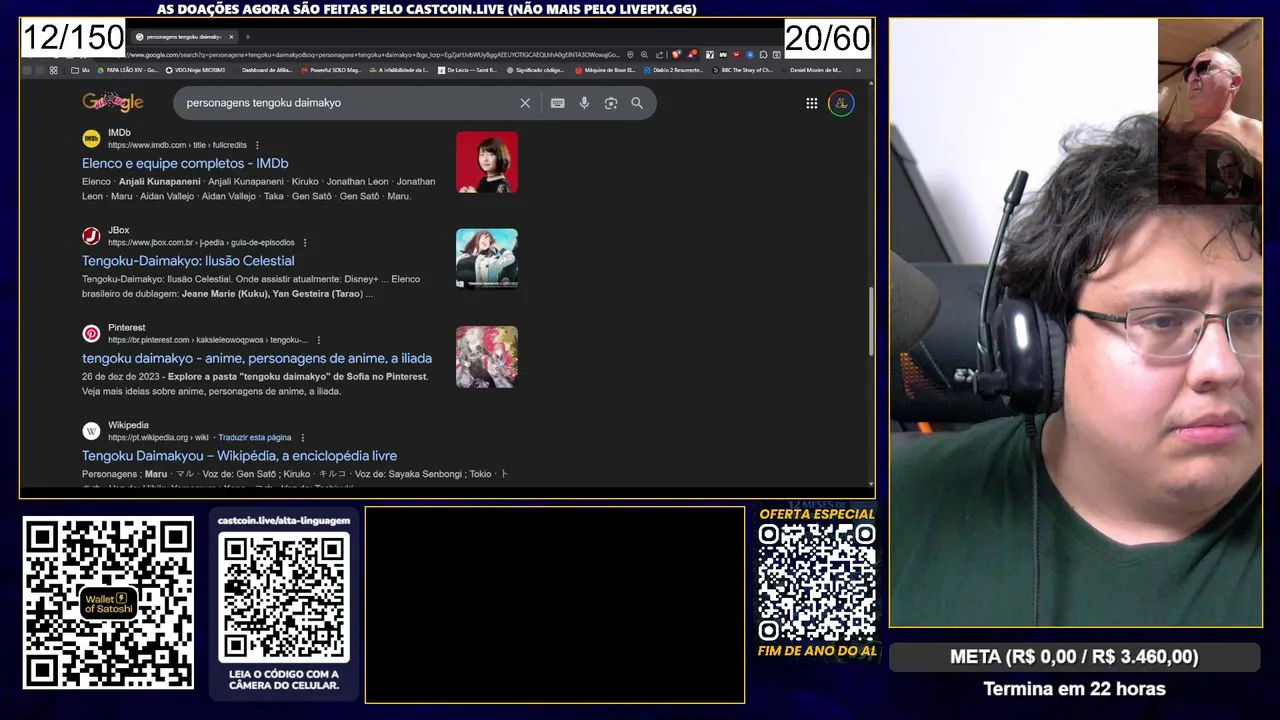Open the 'BBC The Story of Ch...' bookmark
This screenshot has width=1280, height=720.
pos(741,70)
